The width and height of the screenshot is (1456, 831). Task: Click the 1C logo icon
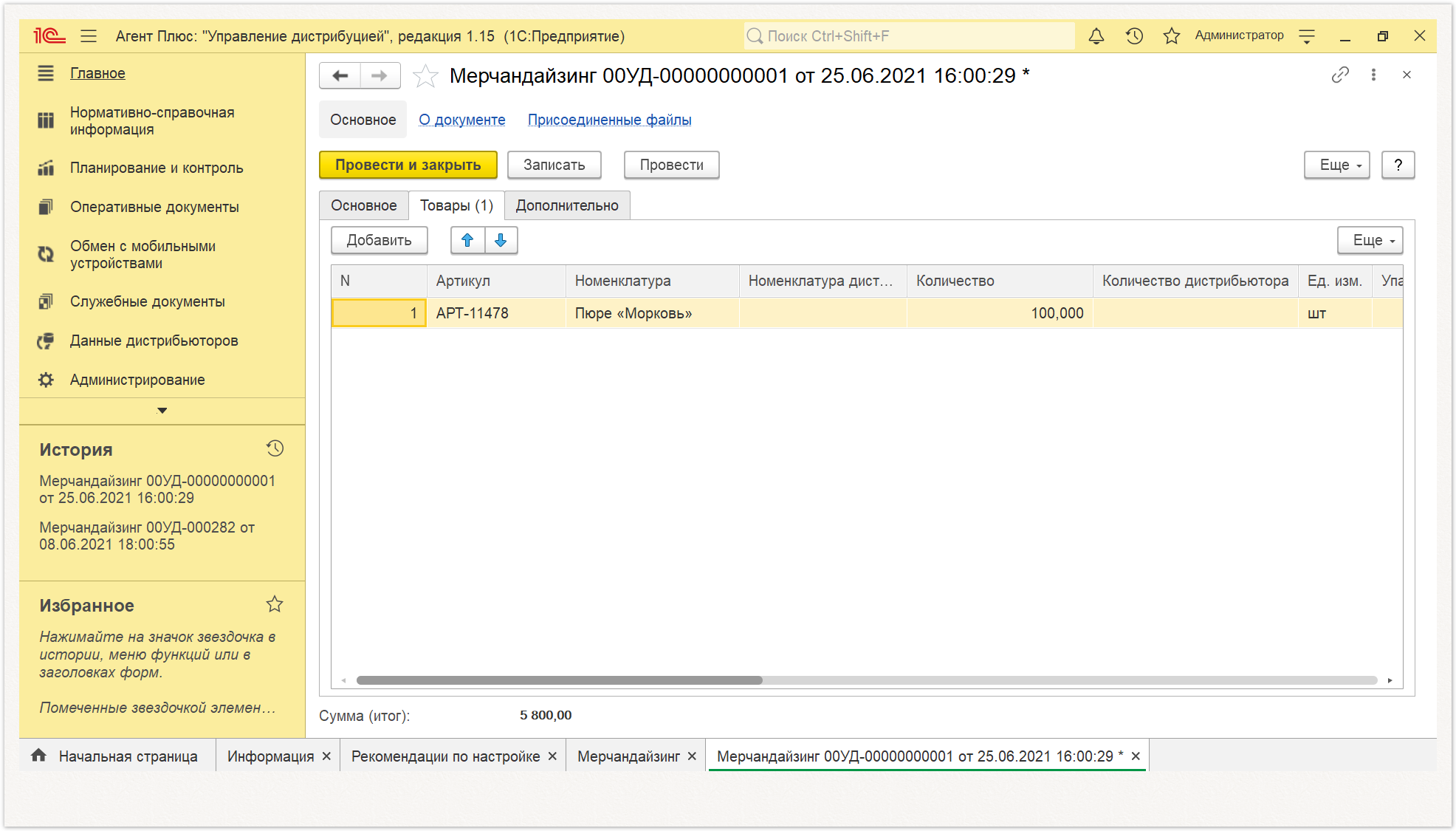[x=49, y=35]
